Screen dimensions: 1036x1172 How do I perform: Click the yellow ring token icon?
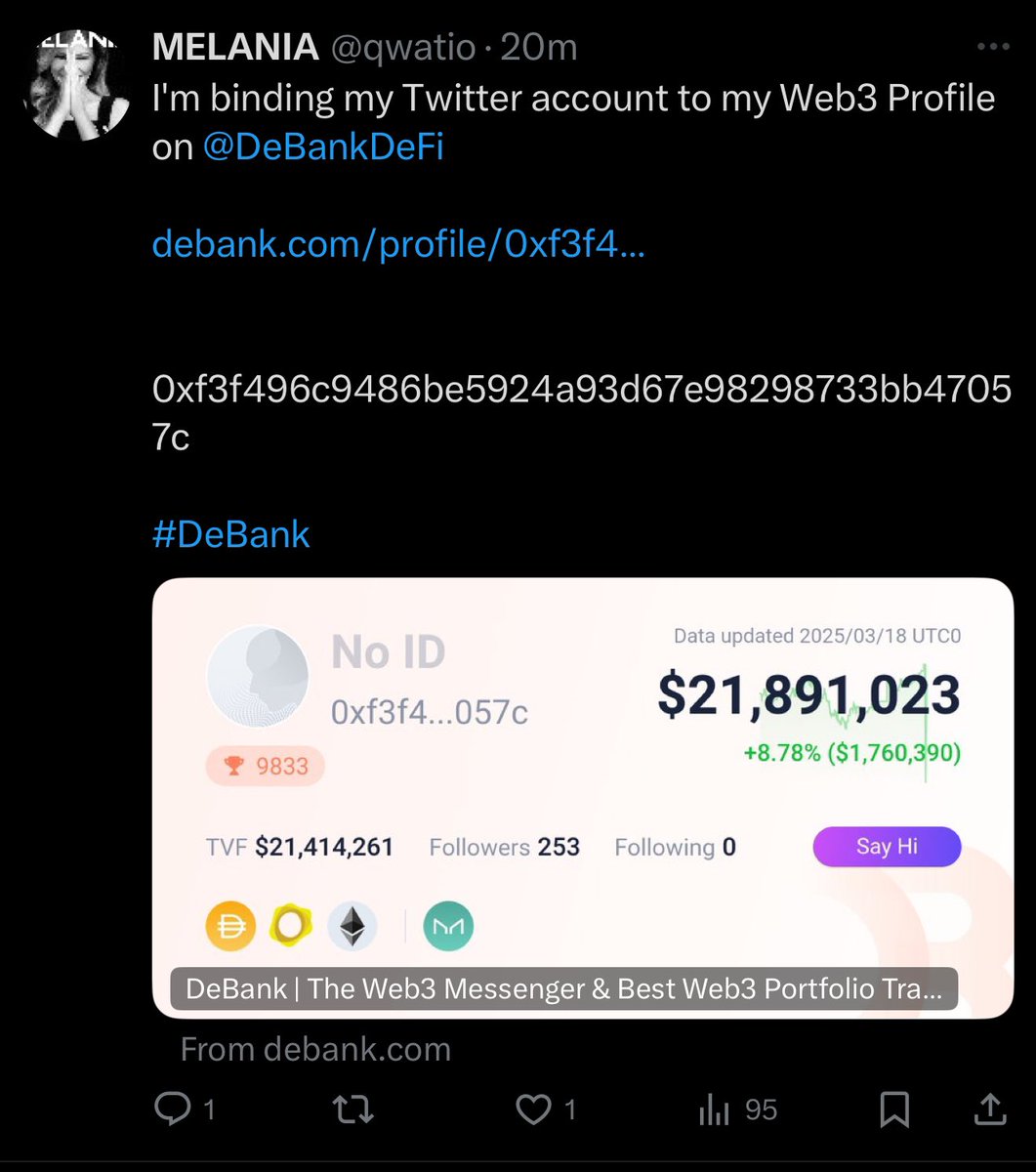(x=290, y=926)
